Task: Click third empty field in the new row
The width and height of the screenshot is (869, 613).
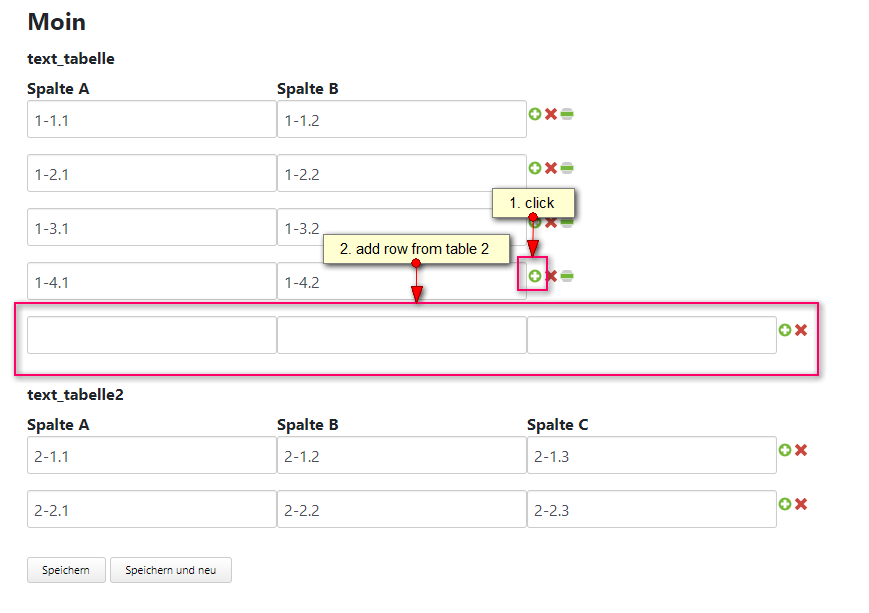Action: [651, 336]
